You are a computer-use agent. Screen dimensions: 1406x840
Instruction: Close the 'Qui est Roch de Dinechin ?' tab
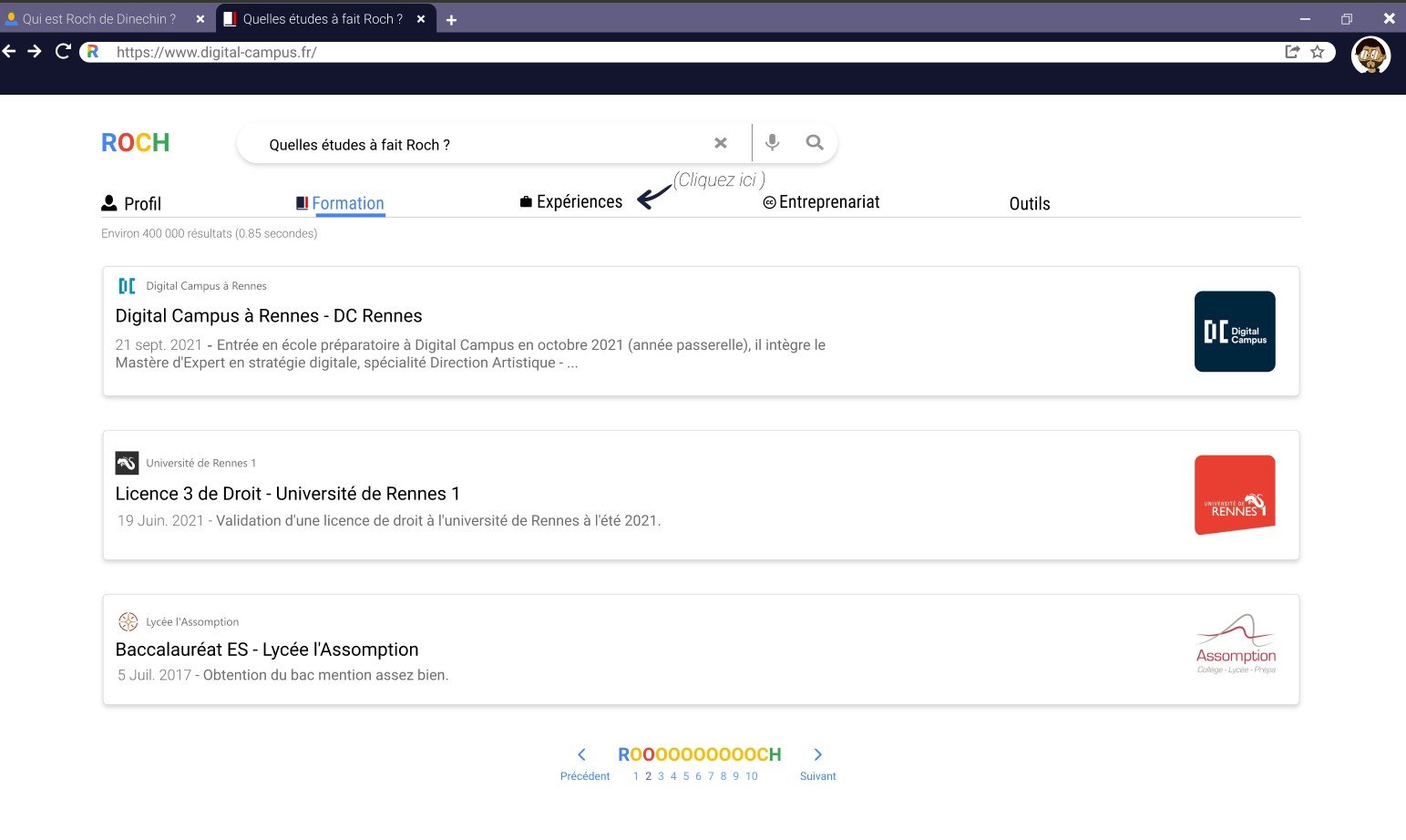[200, 19]
